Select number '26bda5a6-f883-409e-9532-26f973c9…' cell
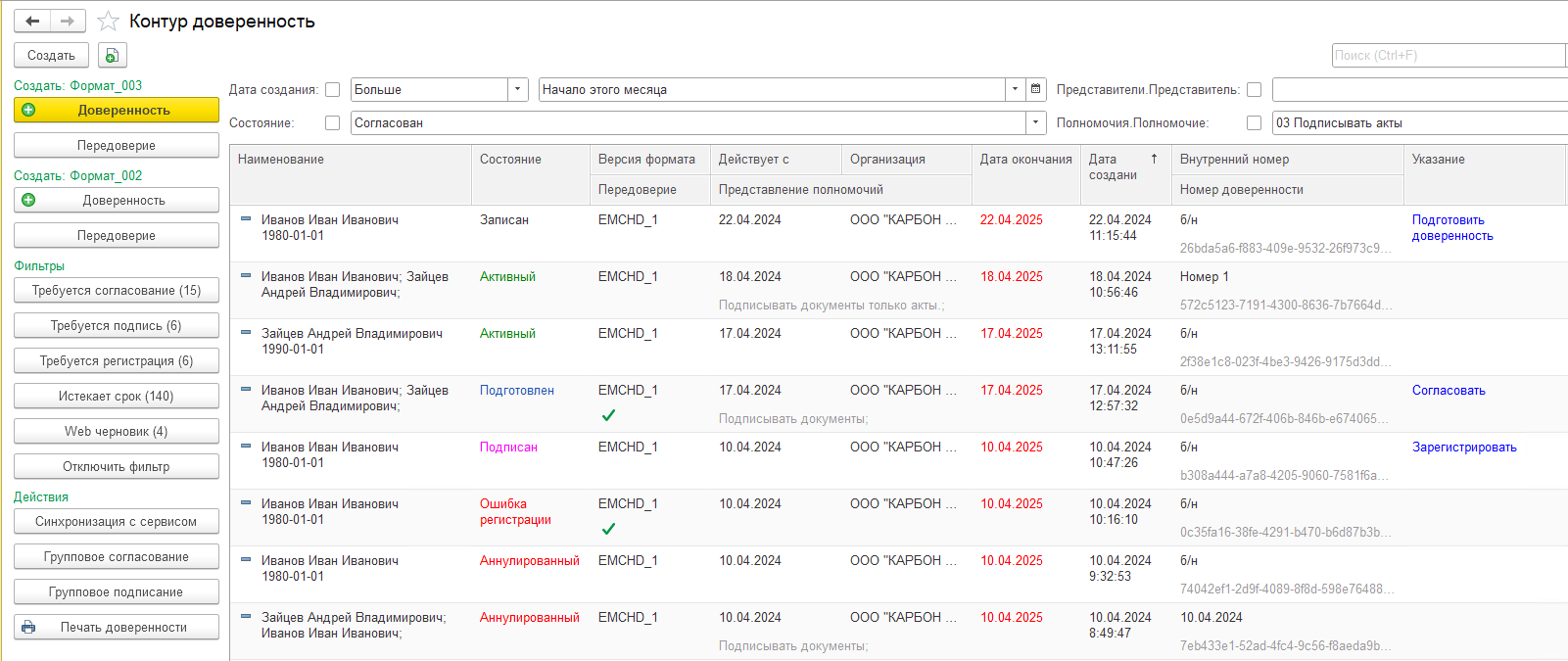1568x661 pixels. tap(1286, 248)
